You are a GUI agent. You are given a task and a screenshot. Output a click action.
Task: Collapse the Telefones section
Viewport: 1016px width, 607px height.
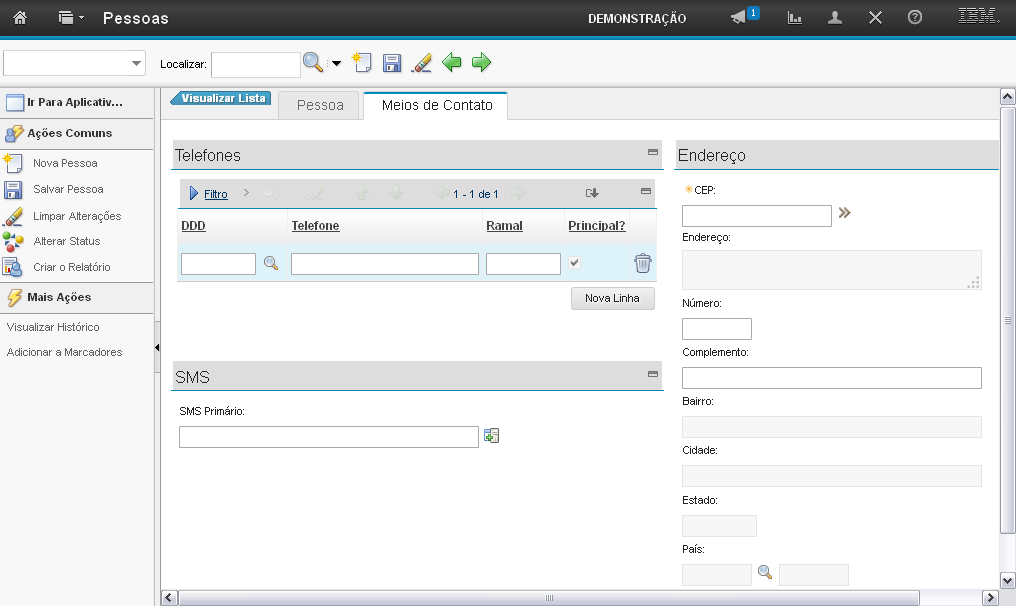tap(653, 152)
